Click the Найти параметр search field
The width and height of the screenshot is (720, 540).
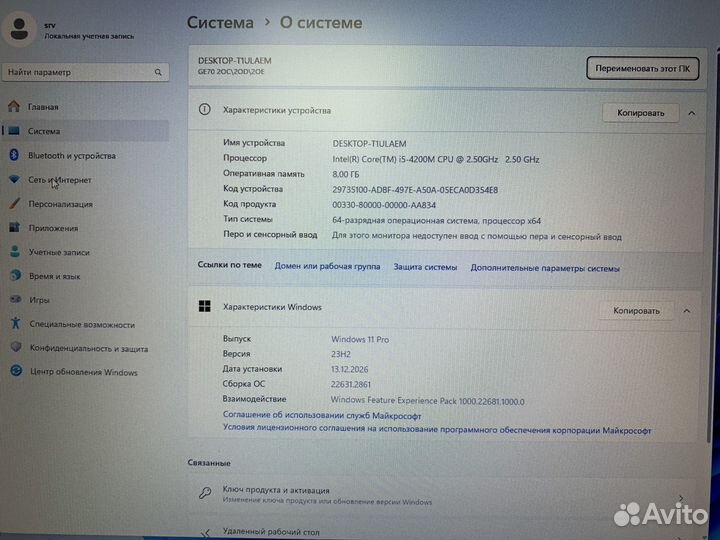click(85, 72)
